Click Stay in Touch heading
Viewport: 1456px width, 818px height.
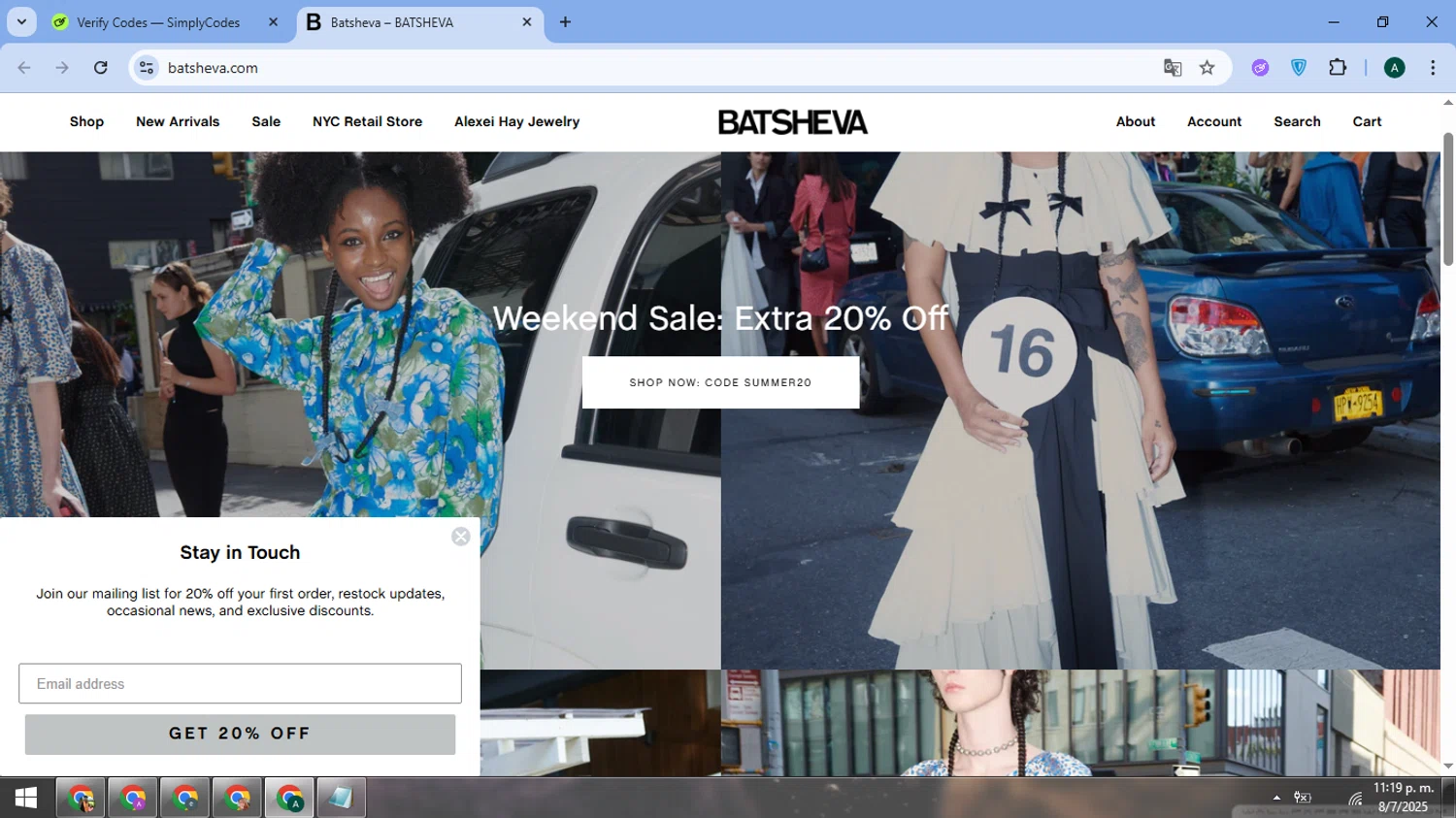pyautogui.click(x=240, y=552)
